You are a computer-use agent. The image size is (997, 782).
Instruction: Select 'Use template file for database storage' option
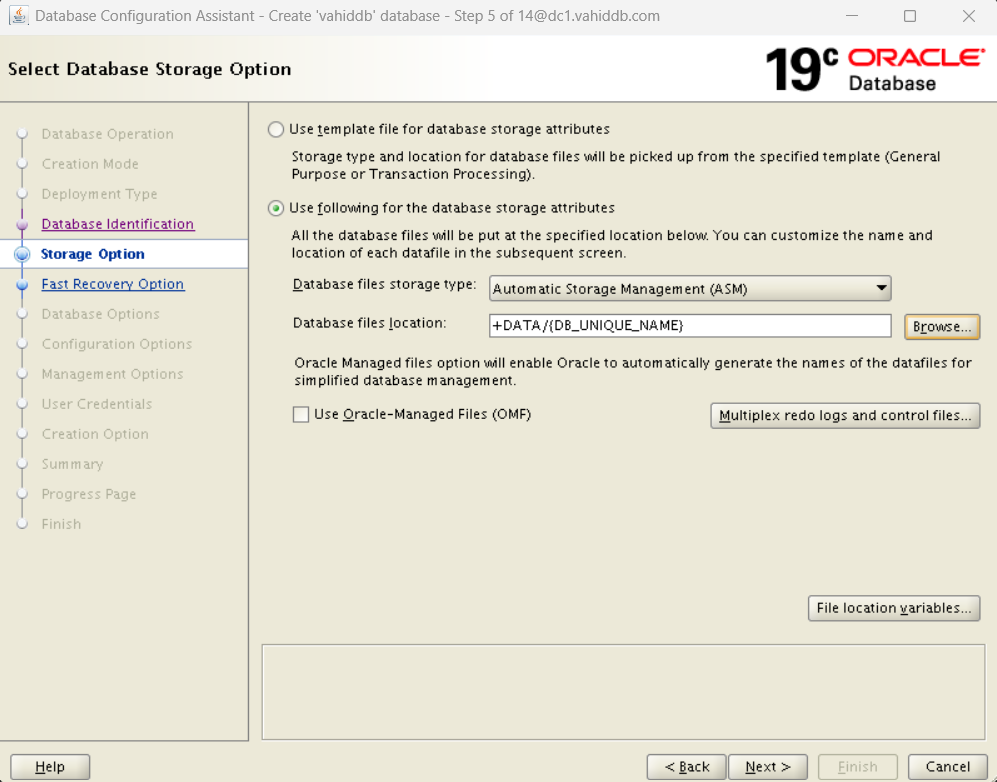click(276, 129)
